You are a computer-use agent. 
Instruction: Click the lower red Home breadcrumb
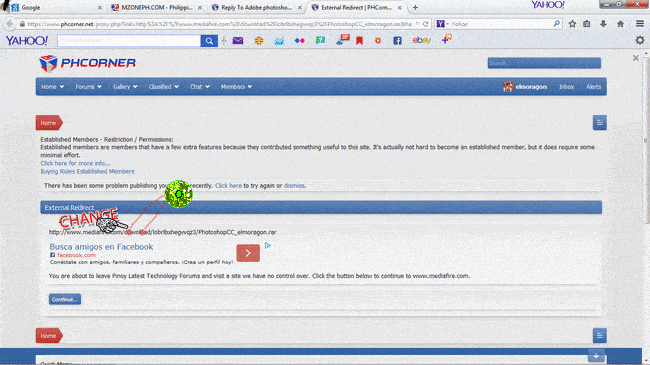pyautogui.click(x=49, y=336)
